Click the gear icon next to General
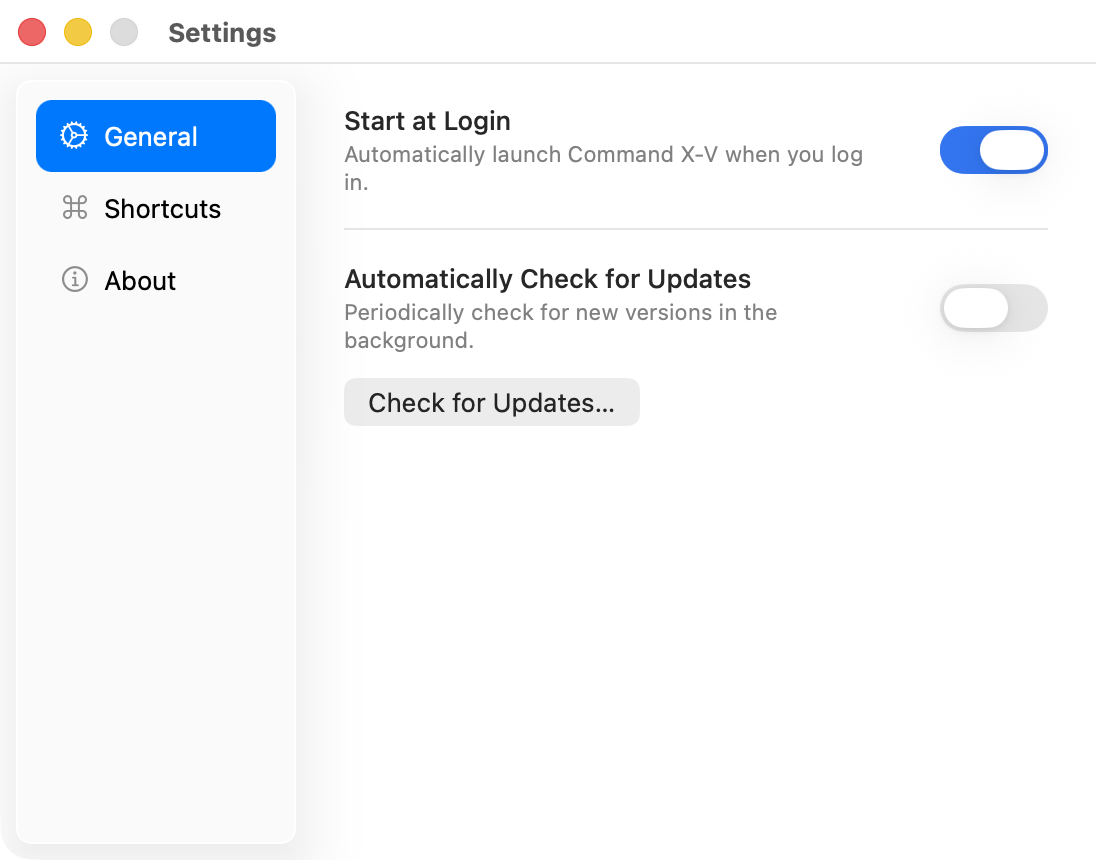 point(74,136)
